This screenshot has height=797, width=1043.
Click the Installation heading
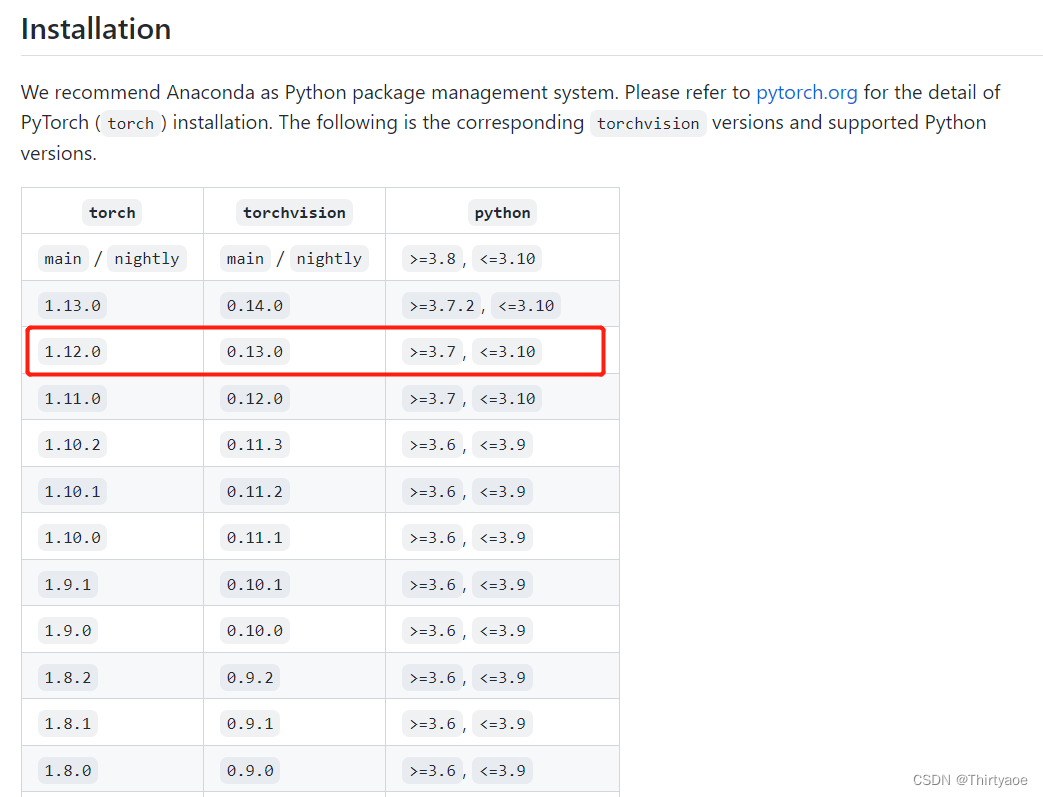coord(96,29)
